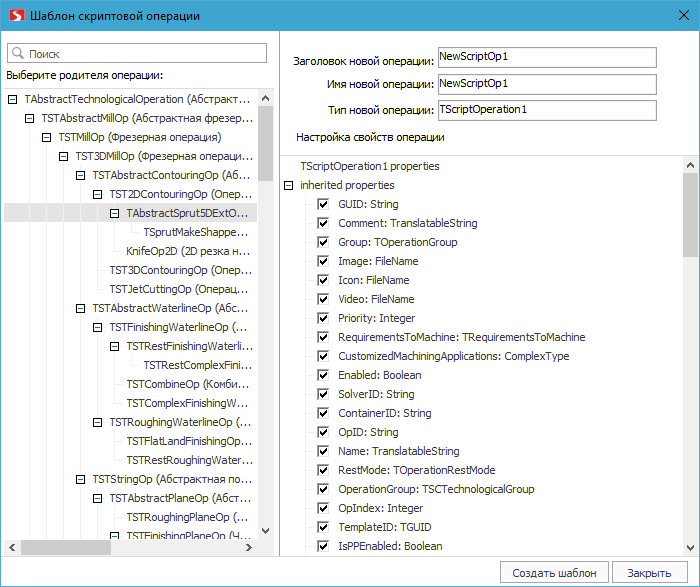The width and height of the screenshot is (700, 587).
Task: Collapse the inherited properties group
Action: [x=289, y=185]
